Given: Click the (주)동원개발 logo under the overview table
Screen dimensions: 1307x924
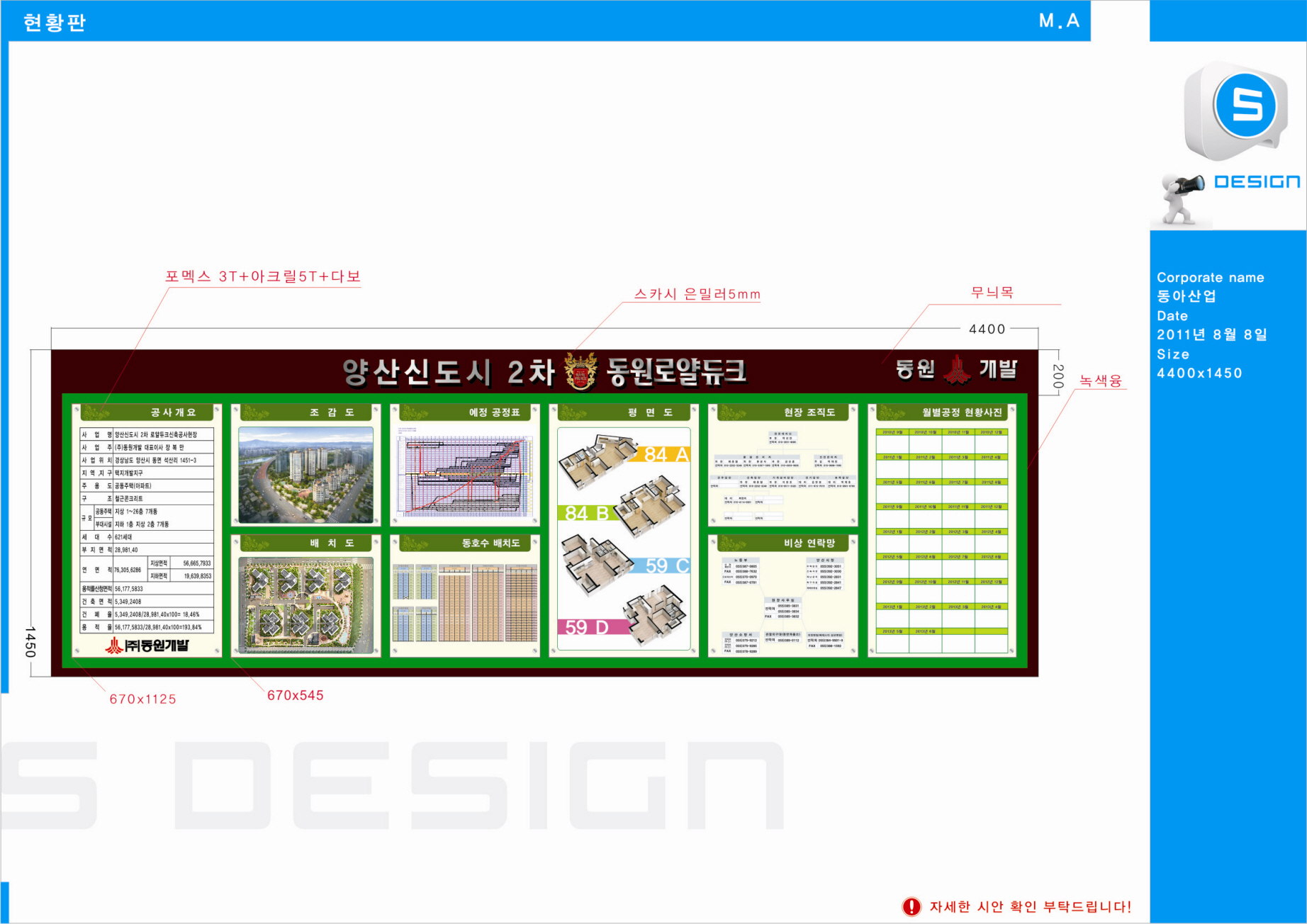Looking at the screenshot, I should [x=147, y=645].
